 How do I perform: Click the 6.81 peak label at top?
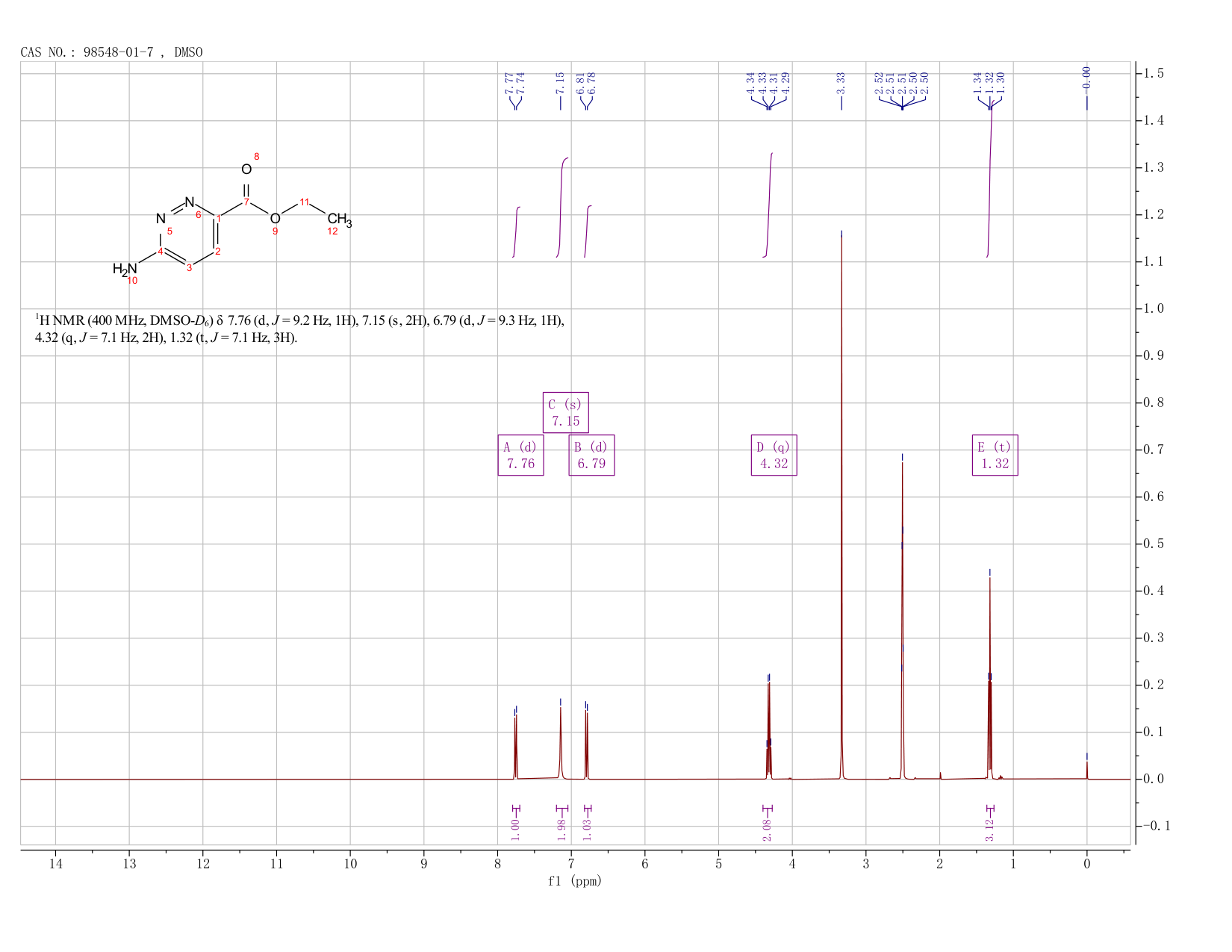pos(581,83)
